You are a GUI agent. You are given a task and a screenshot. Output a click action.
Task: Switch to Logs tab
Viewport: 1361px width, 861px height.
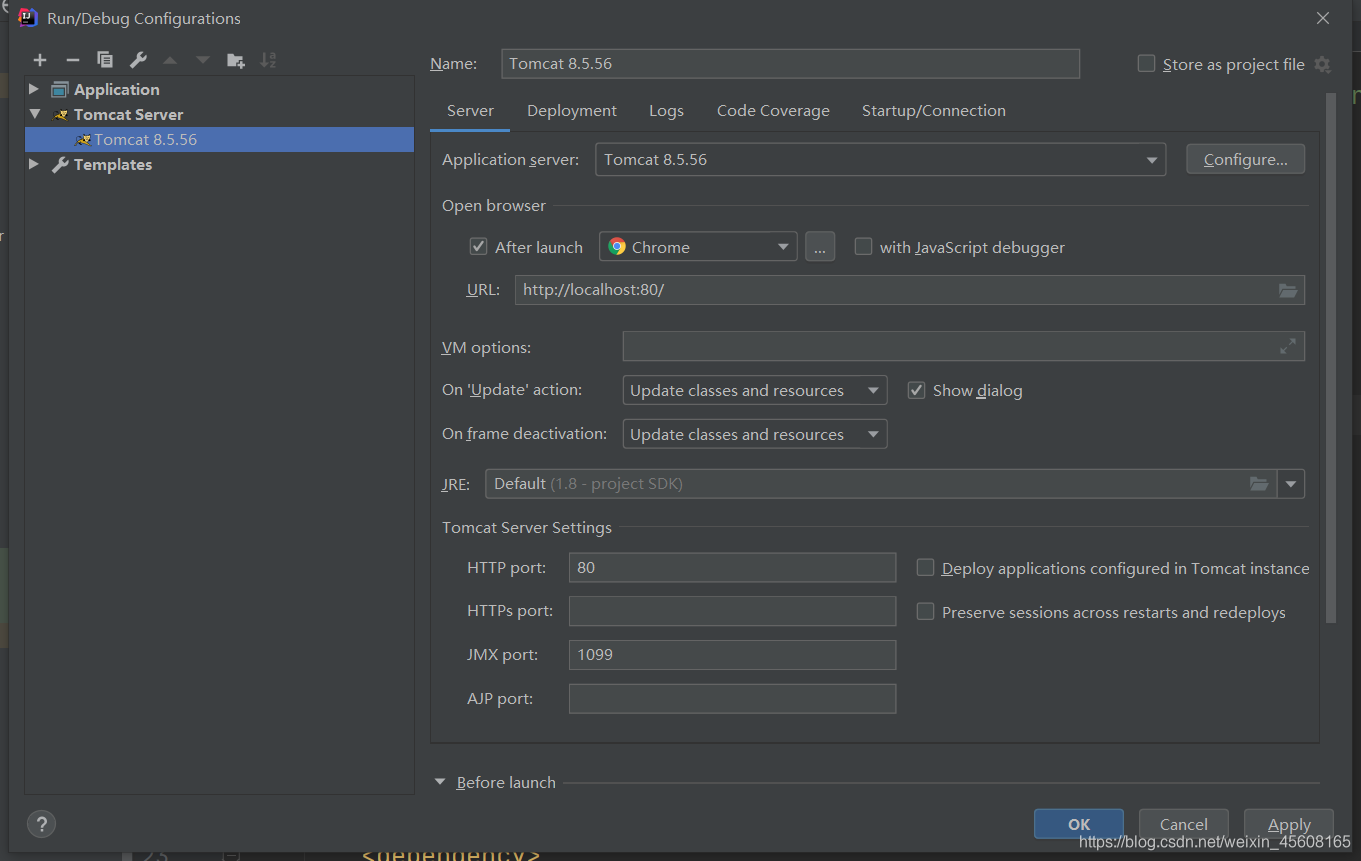[666, 111]
